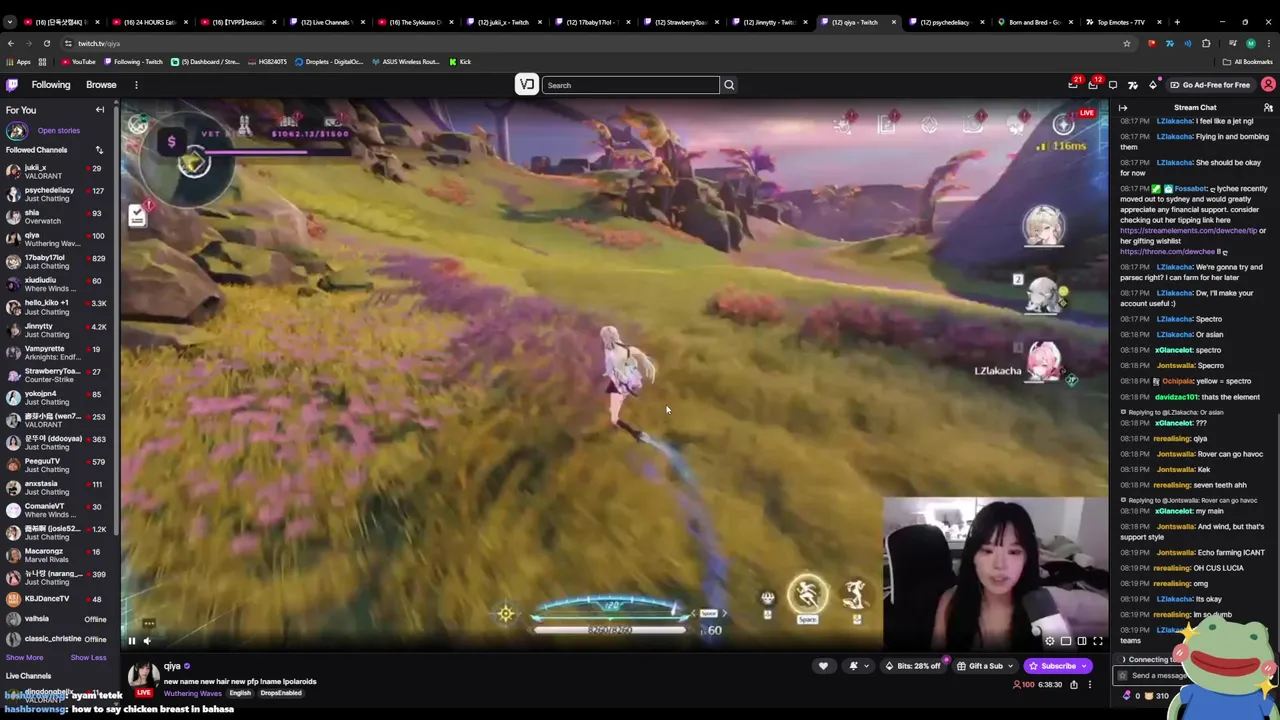Open the notifications inbox with badge 12

point(1093,85)
